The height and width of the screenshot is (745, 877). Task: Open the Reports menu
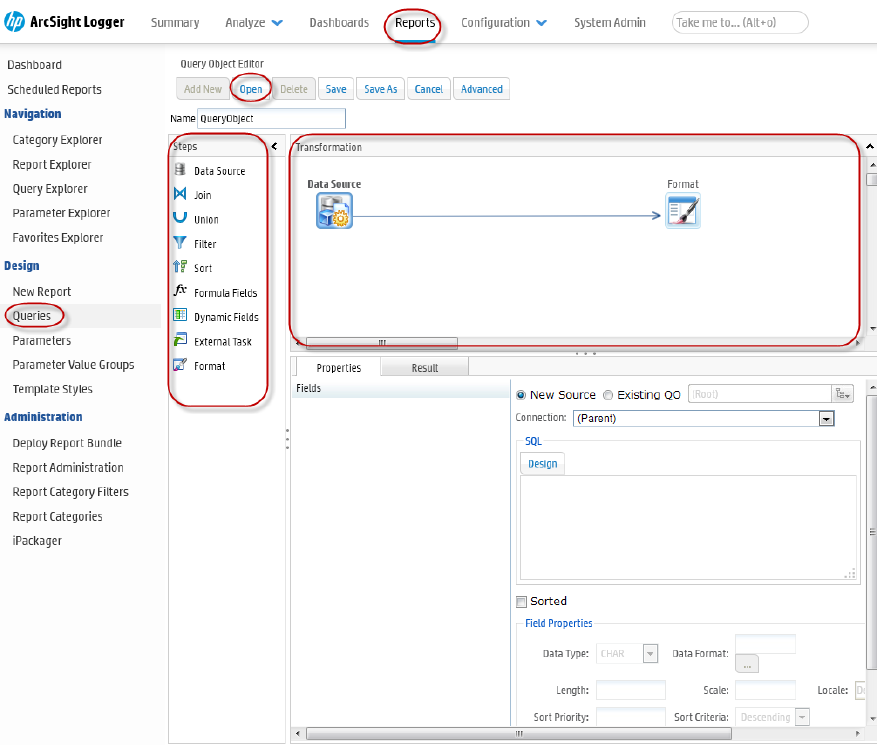414,23
